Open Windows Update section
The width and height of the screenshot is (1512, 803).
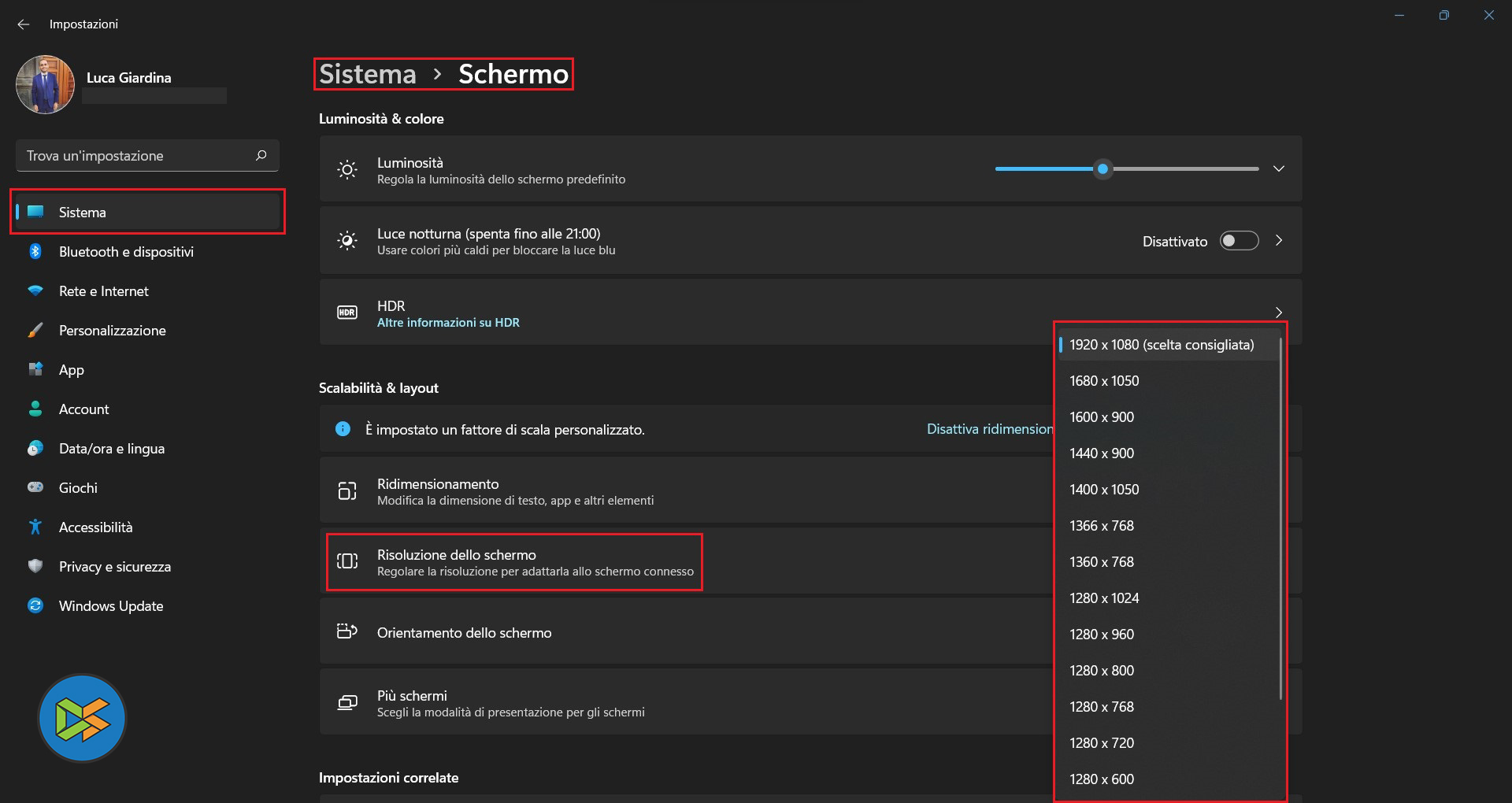click(111, 606)
